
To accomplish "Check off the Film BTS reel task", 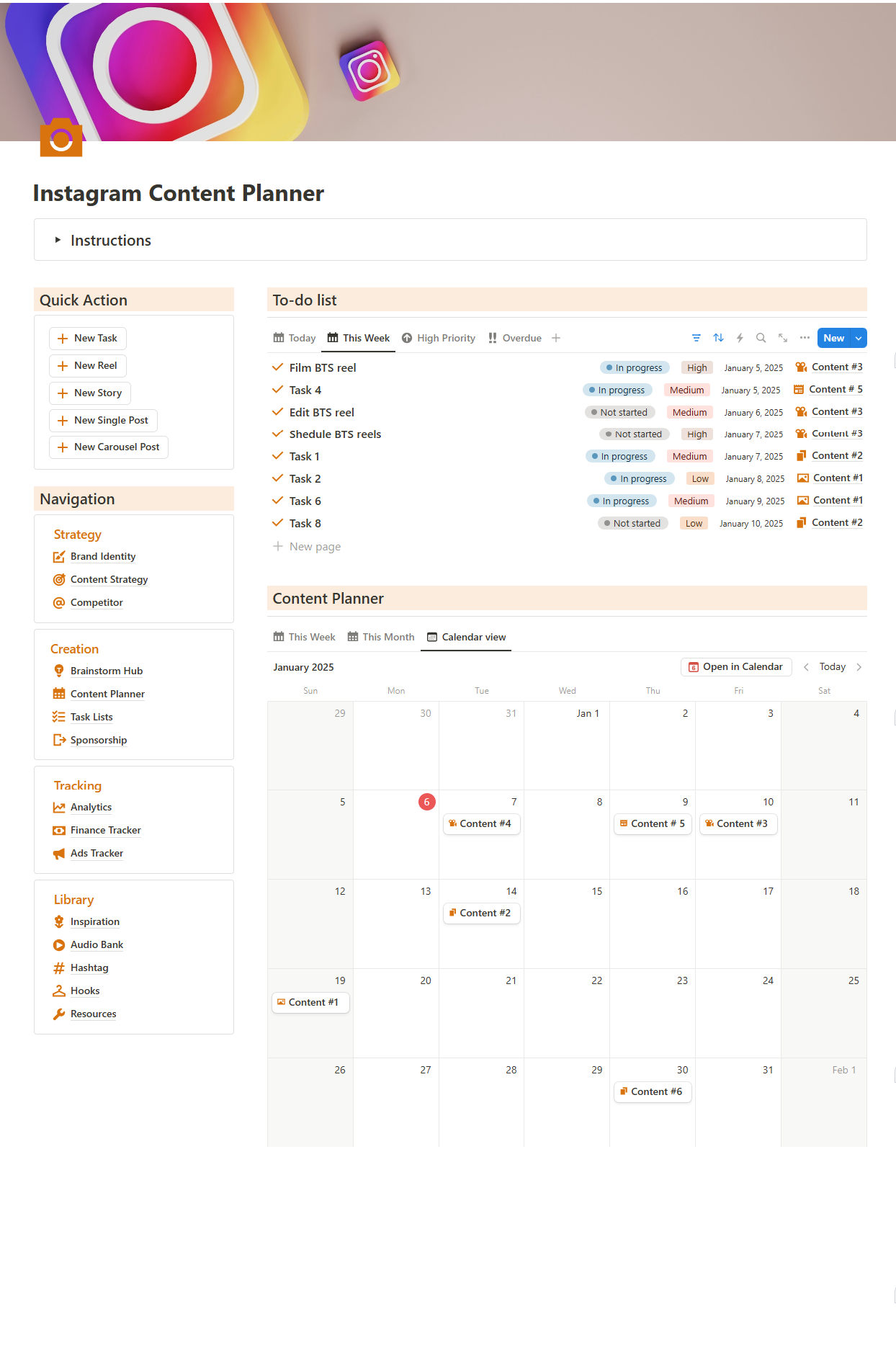I will click(277, 367).
